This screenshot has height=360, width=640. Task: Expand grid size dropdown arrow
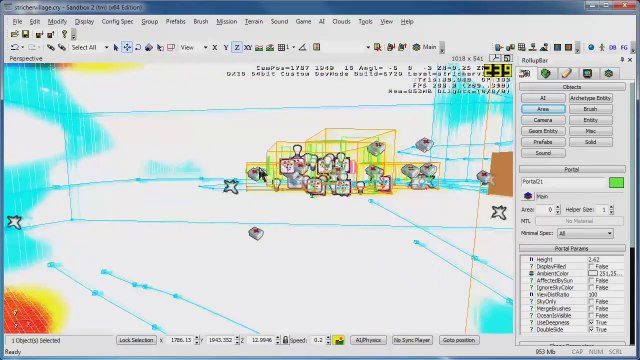[x=293, y=47]
